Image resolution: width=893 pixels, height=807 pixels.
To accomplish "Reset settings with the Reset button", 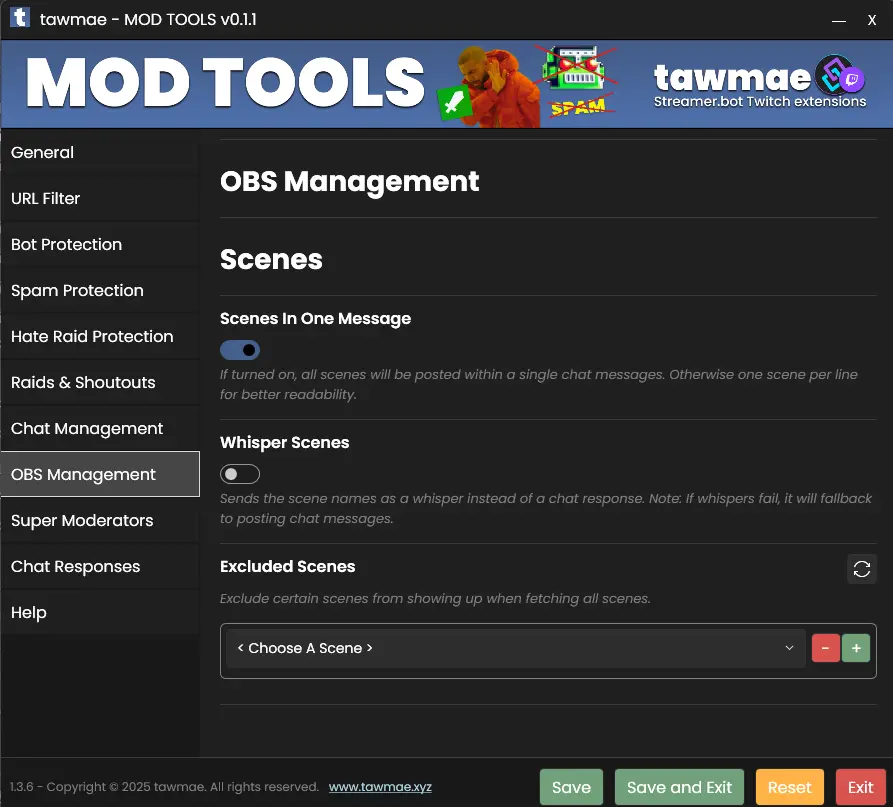I will coord(789,787).
